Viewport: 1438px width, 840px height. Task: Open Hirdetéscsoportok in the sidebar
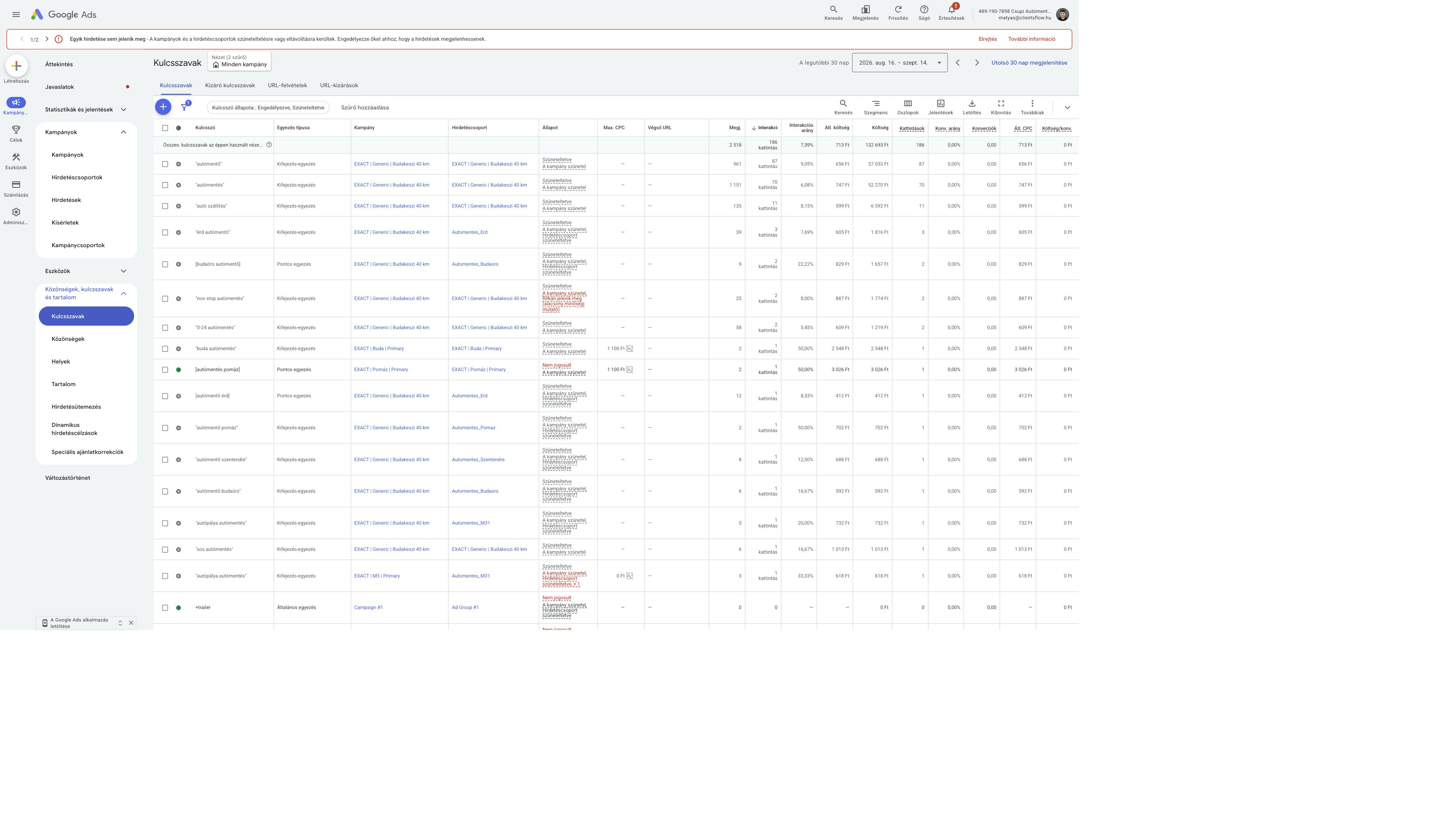coord(77,177)
